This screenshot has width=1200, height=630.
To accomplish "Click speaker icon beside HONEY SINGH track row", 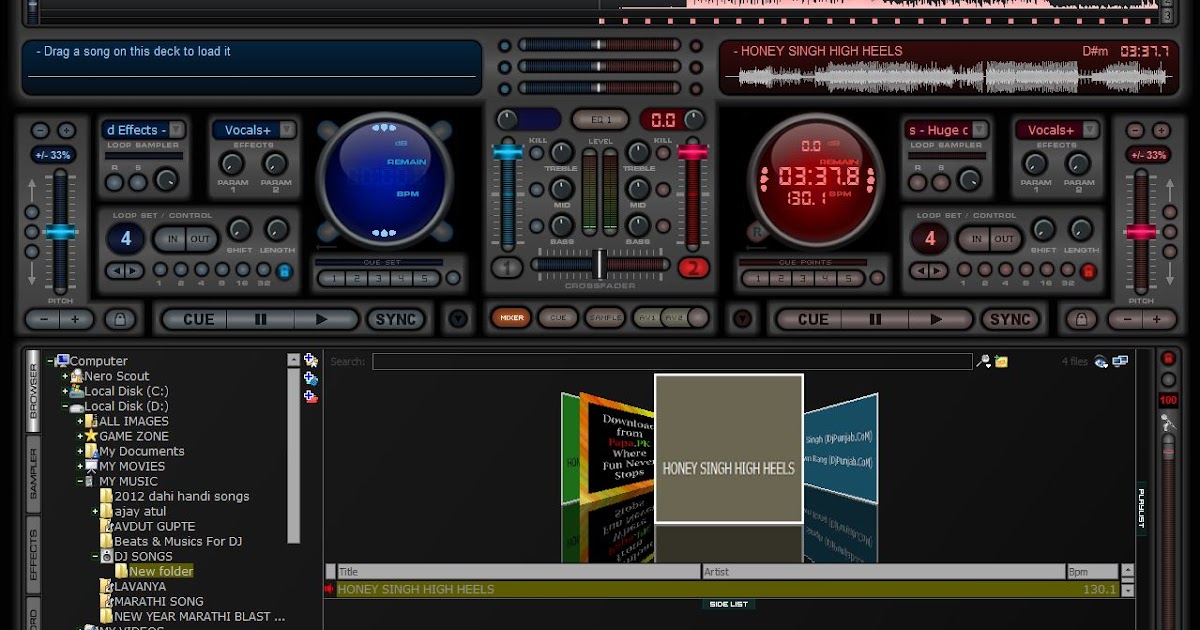I will coord(329,589).
